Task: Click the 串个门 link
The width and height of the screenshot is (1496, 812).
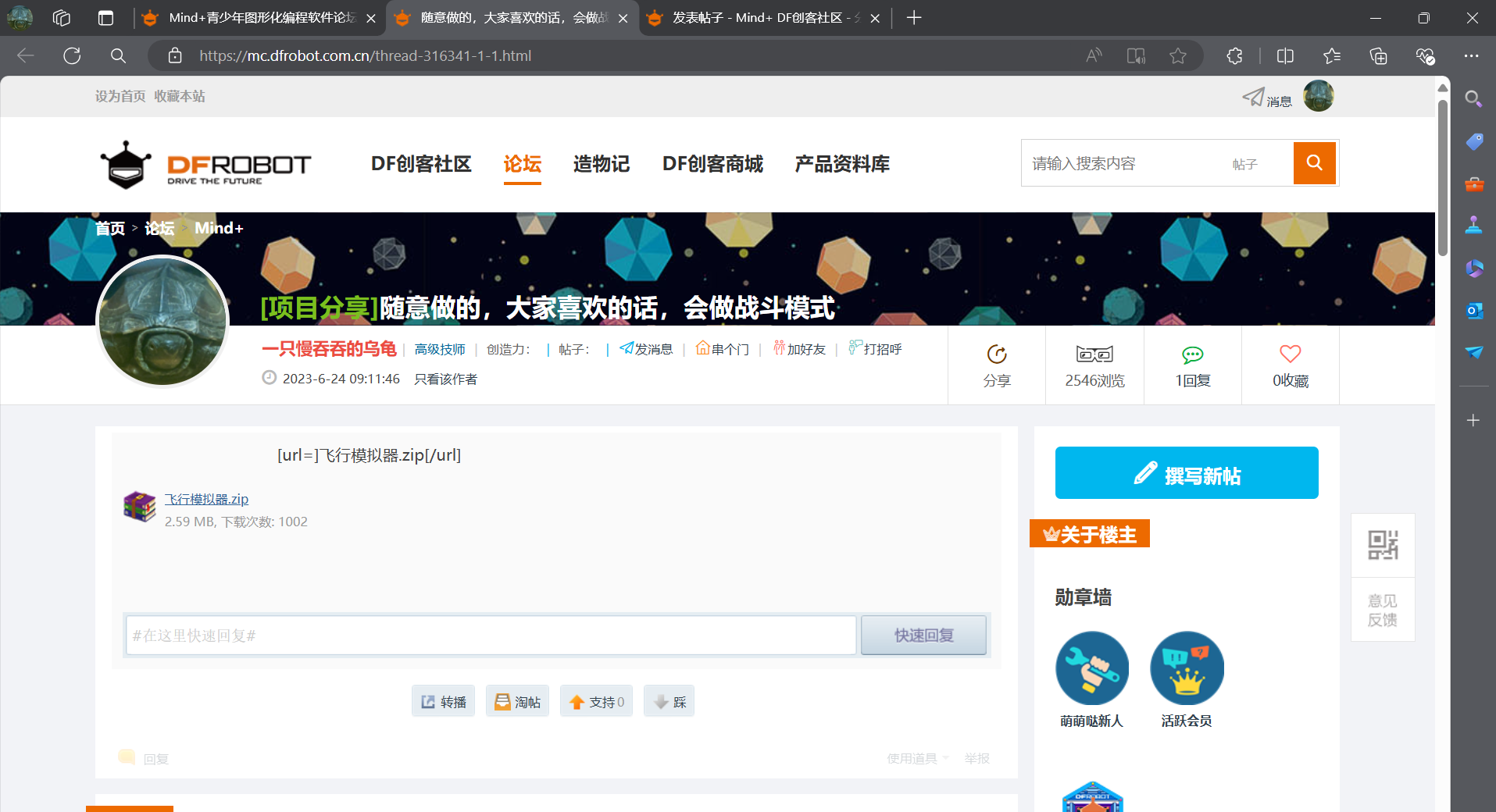Action: [723, 349]
